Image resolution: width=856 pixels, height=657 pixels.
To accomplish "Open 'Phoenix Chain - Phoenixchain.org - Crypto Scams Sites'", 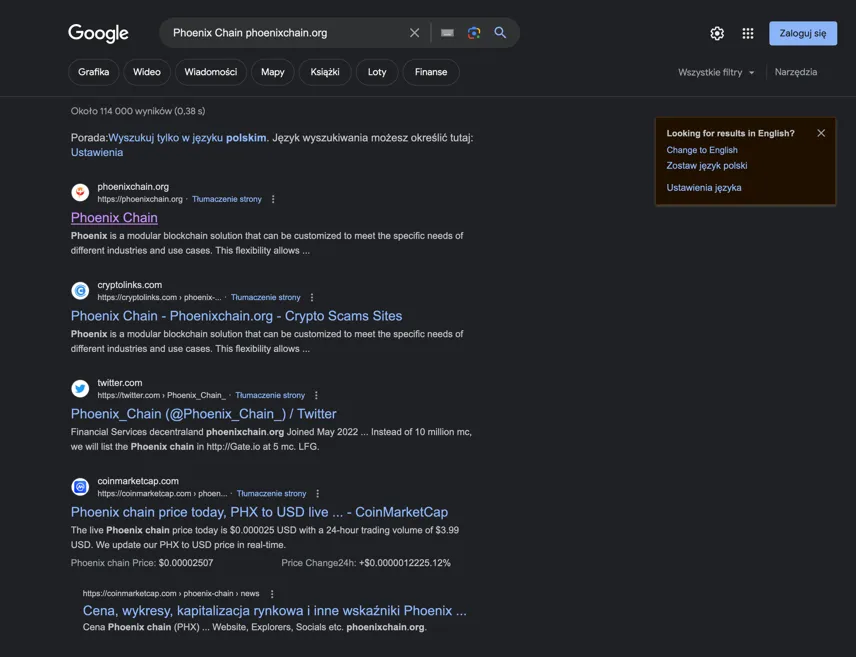I will coord(236,316).
